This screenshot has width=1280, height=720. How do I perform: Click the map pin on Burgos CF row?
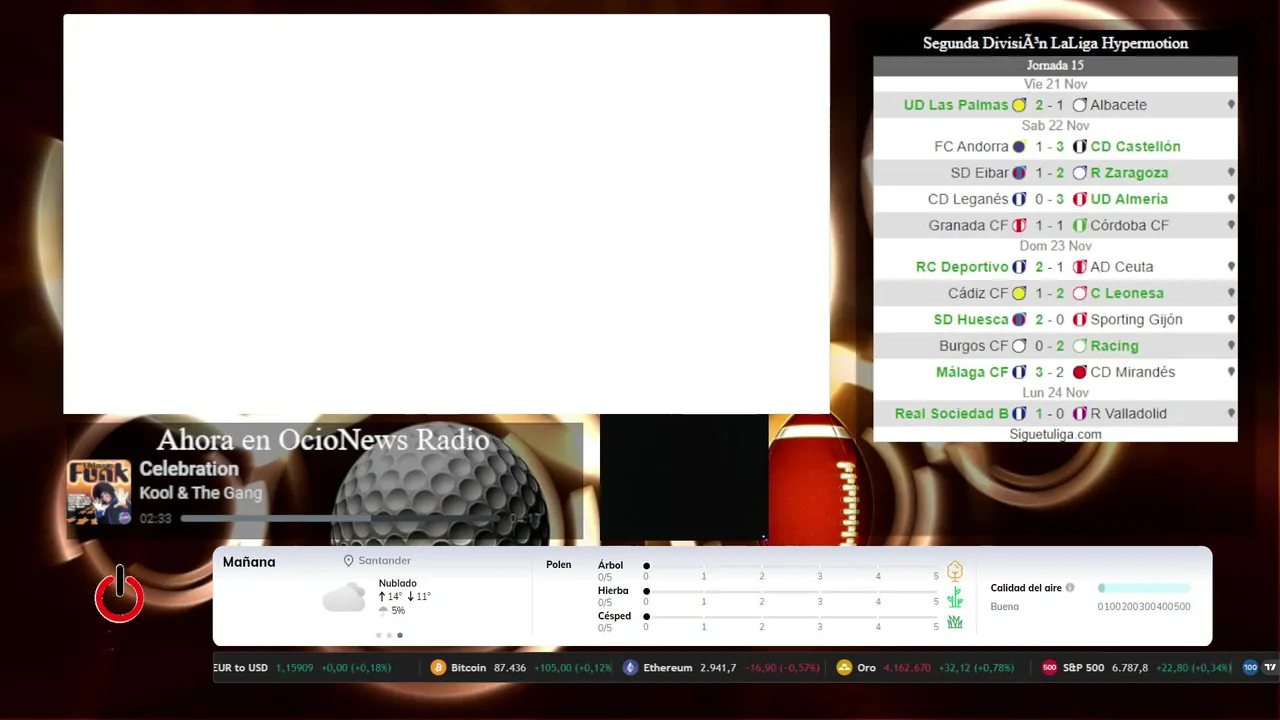[1231, 346]
